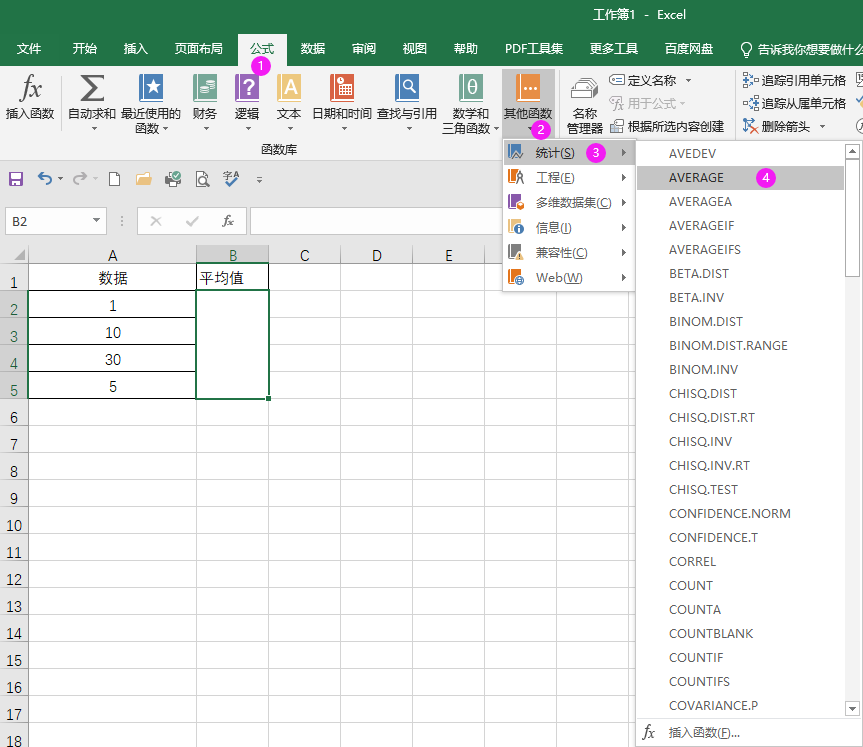This screenshot has height=747, width=863.
Task: Click the cell labeled 平均值
Action: pyautogui.click(x=232, y=278)
